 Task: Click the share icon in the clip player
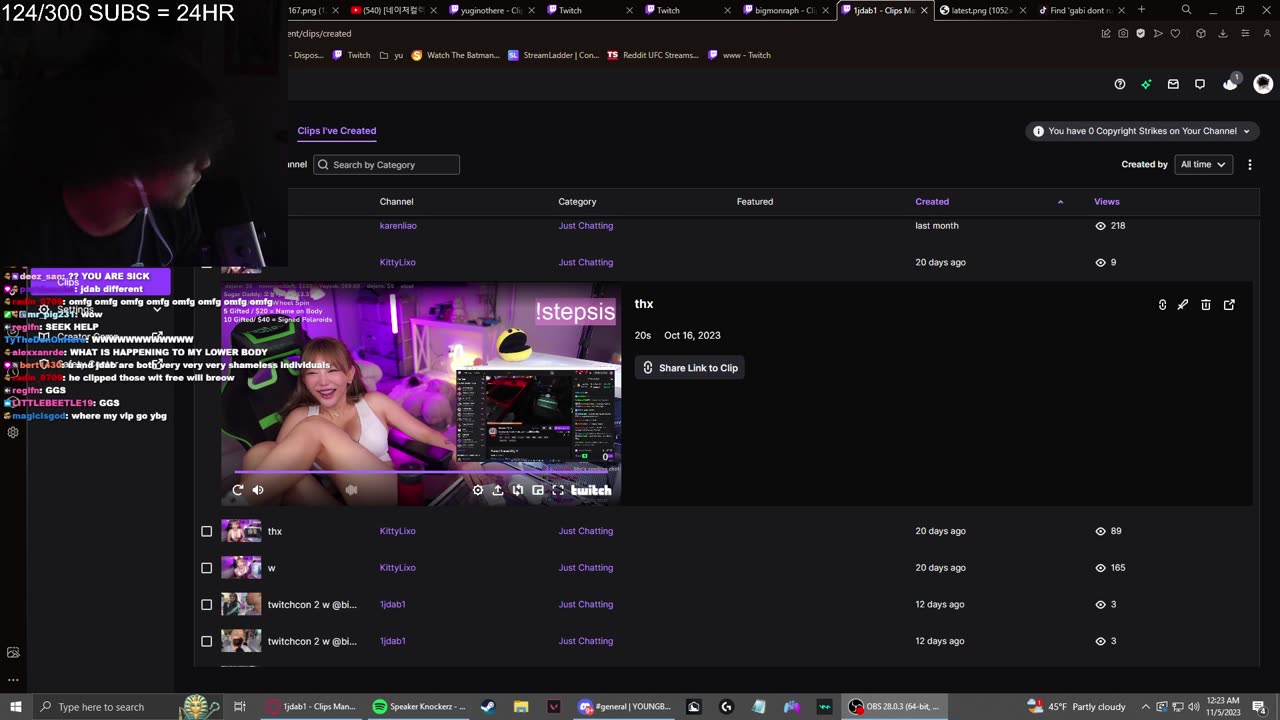tap(498, 490)
